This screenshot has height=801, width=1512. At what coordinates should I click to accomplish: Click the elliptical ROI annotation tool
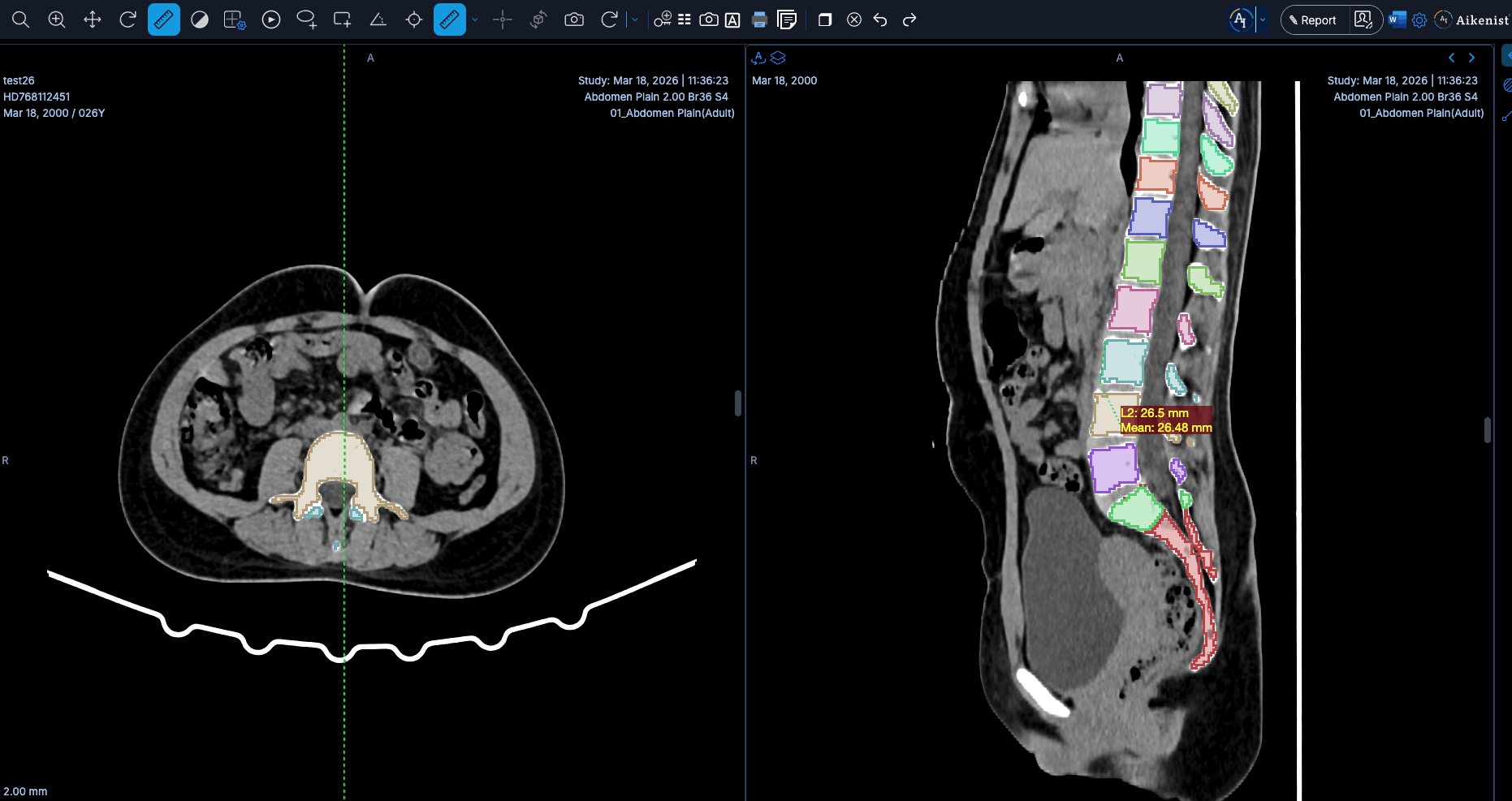[x=306, y=19]
